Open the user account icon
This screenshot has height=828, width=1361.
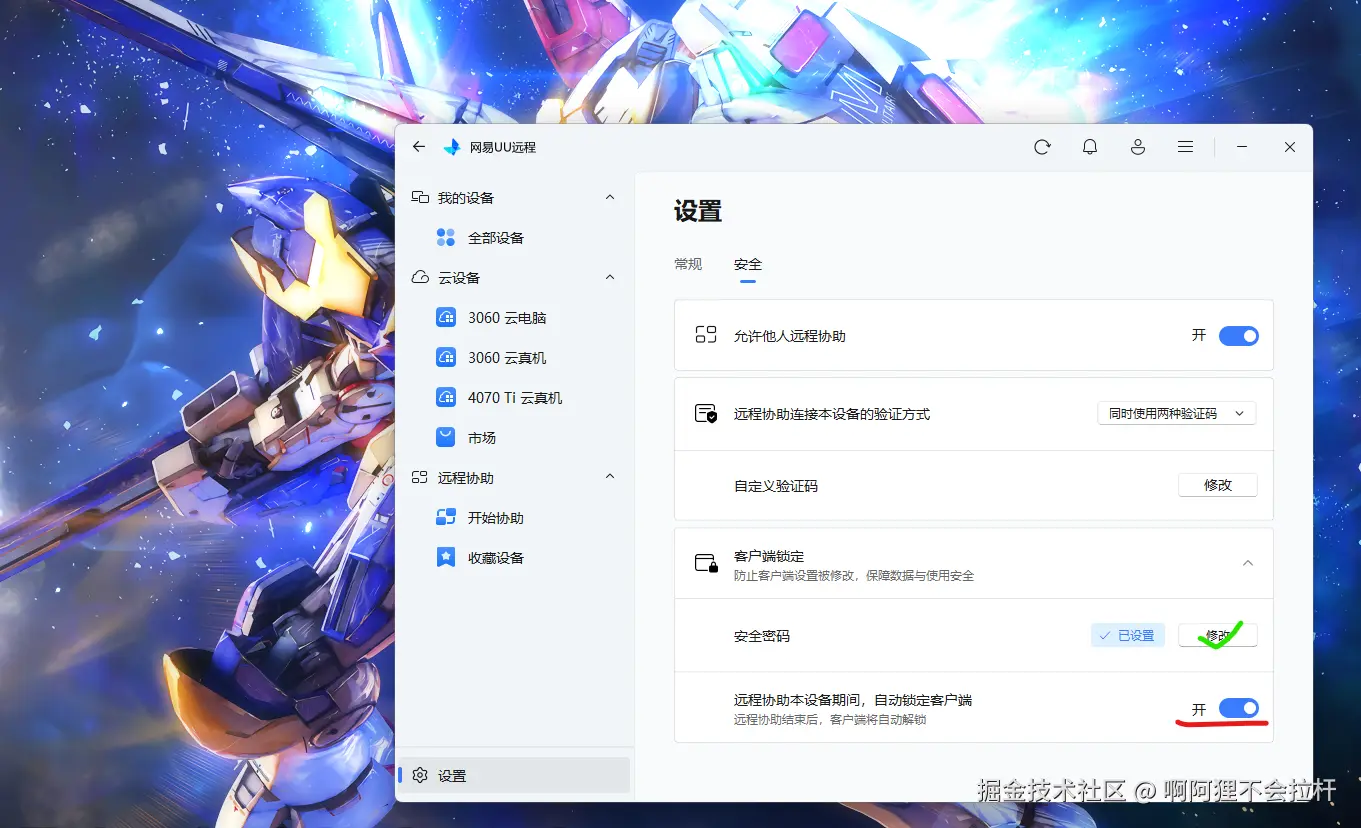1138,147
